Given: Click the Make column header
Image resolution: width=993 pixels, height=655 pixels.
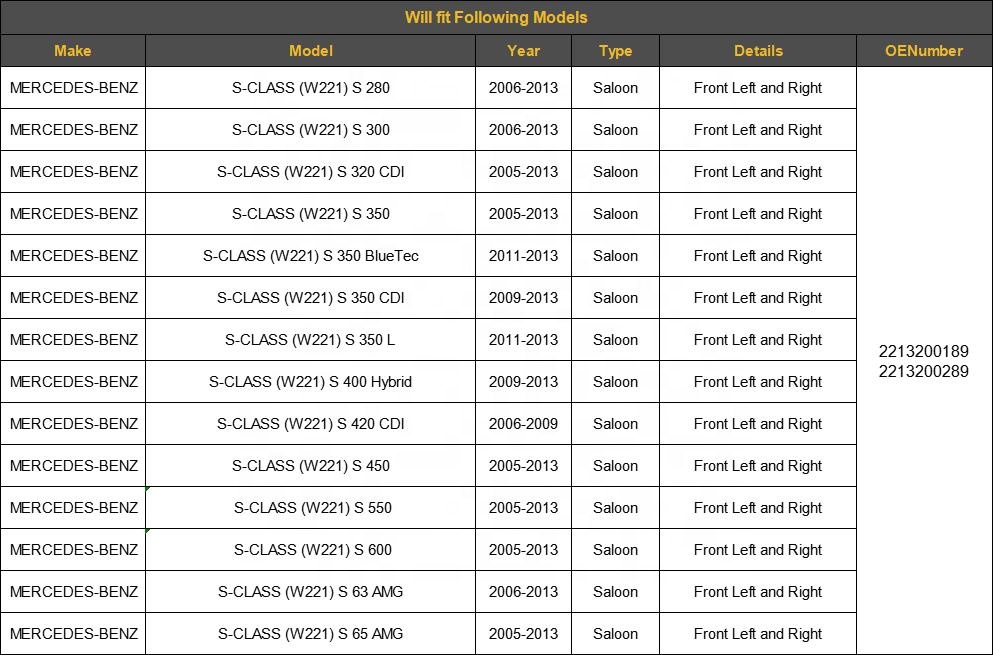Looking at the screenshot, I should [x=72, y=51].
